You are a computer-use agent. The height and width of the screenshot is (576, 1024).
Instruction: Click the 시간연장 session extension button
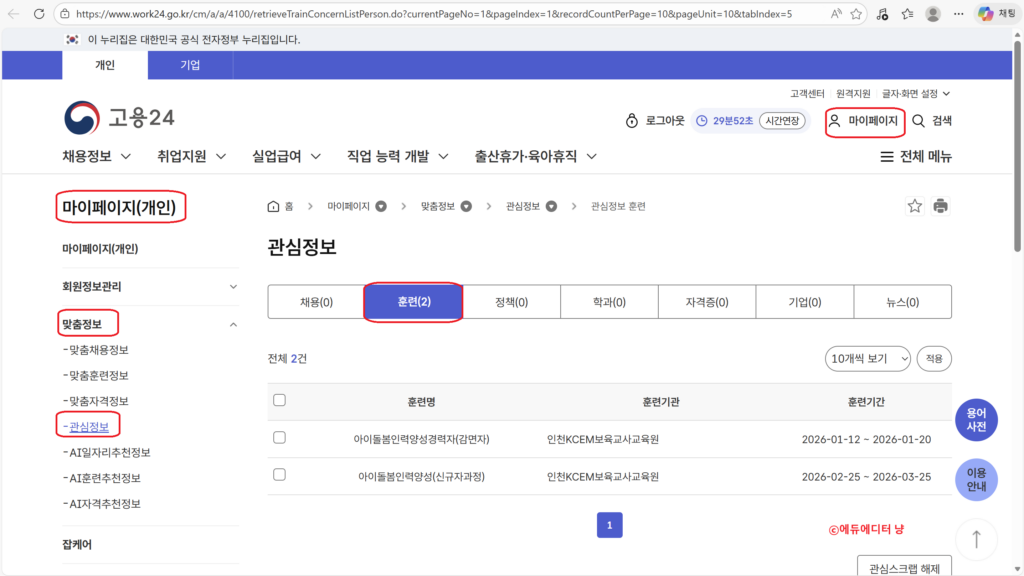pyautogui.click(x=781, y=121)
